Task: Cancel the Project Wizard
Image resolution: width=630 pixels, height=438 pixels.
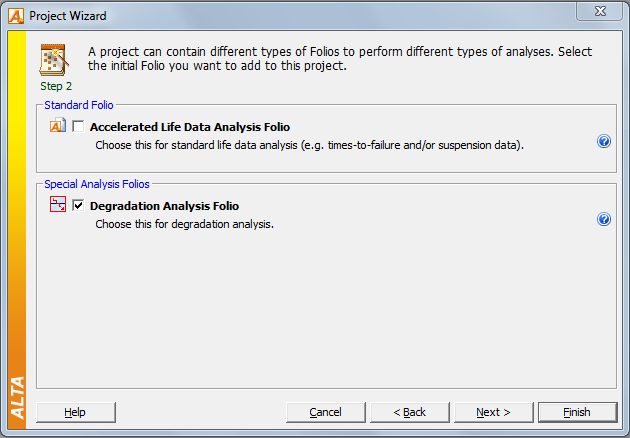Action: pos(326,412)
